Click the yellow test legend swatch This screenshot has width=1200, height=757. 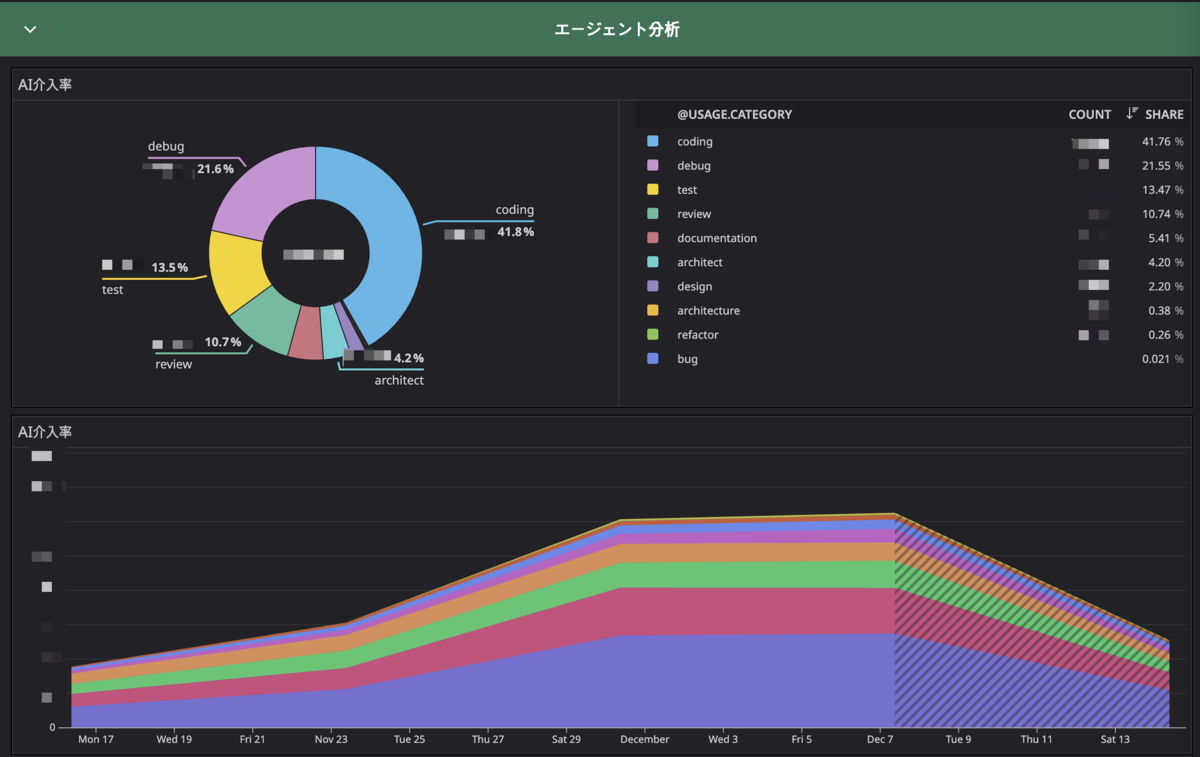coord(653,189)
